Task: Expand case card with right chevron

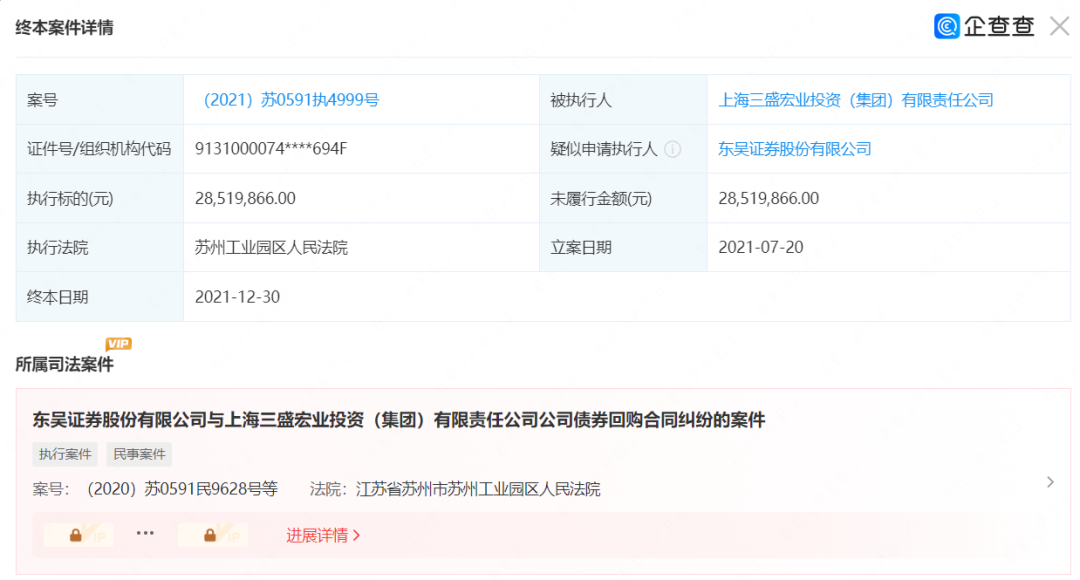Action: [1050, 482]
